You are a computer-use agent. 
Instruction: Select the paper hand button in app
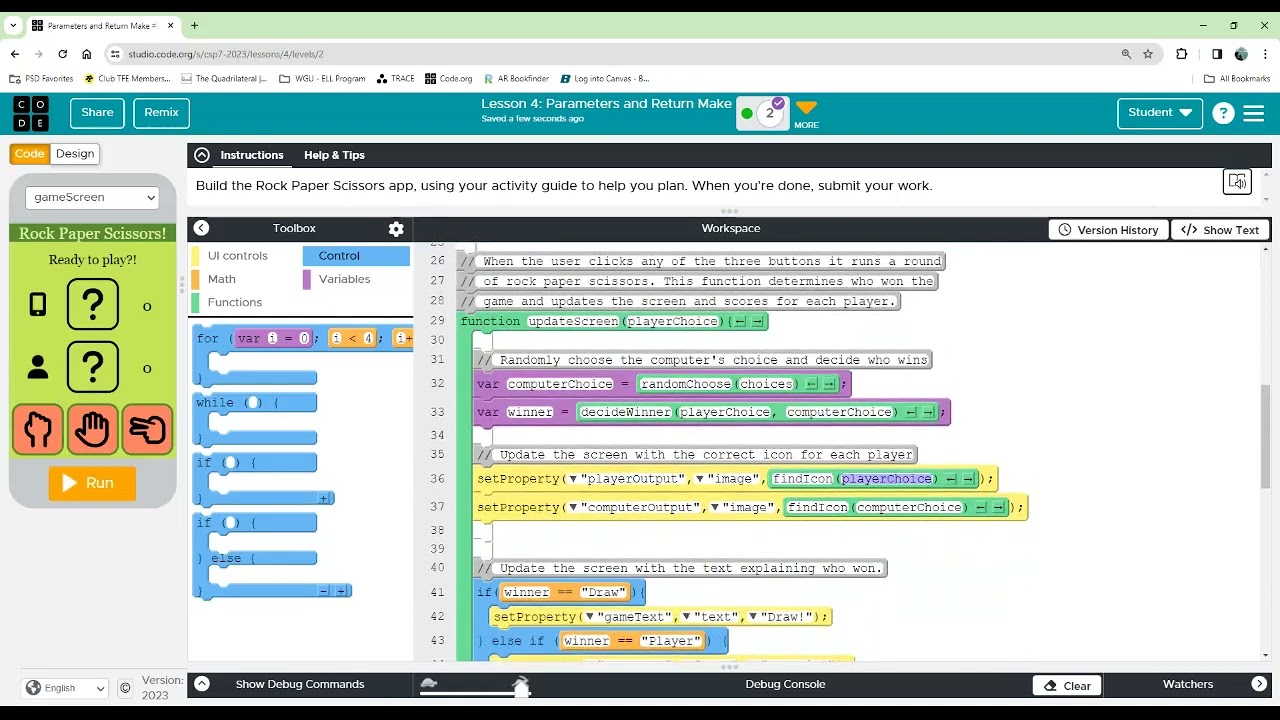[92, 430]
